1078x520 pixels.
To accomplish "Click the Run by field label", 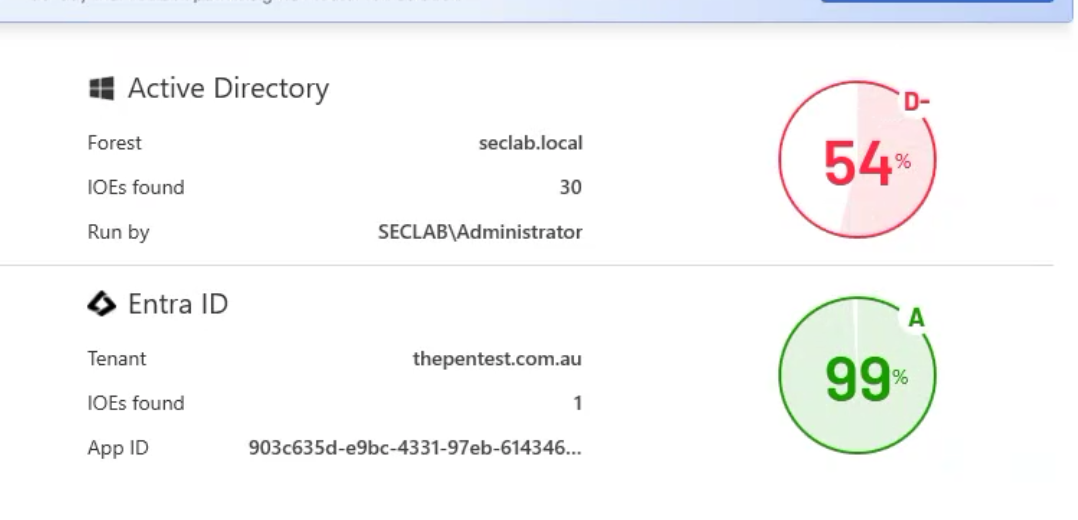I will click(x=118, y=232).
